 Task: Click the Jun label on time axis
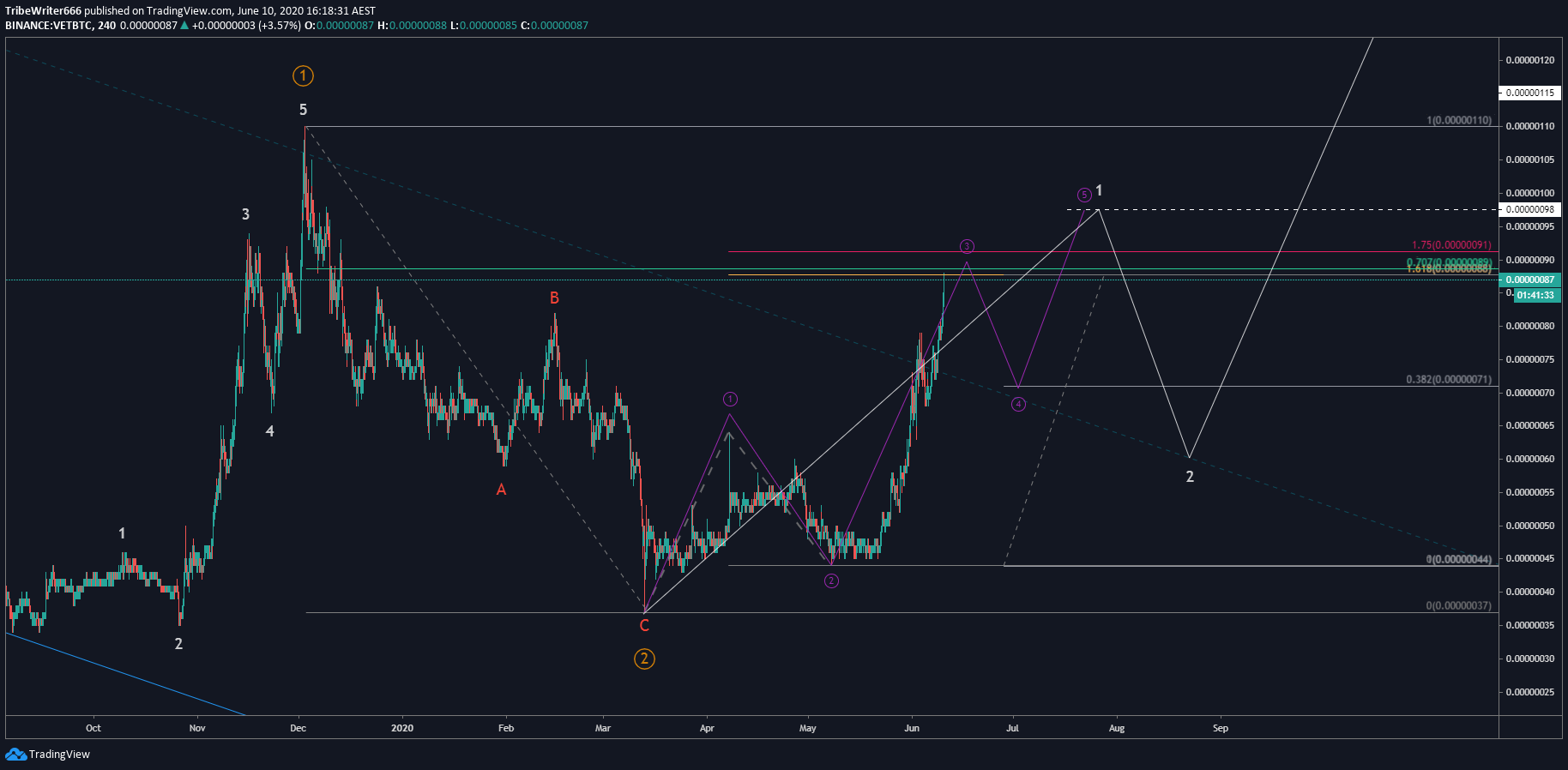912,728
